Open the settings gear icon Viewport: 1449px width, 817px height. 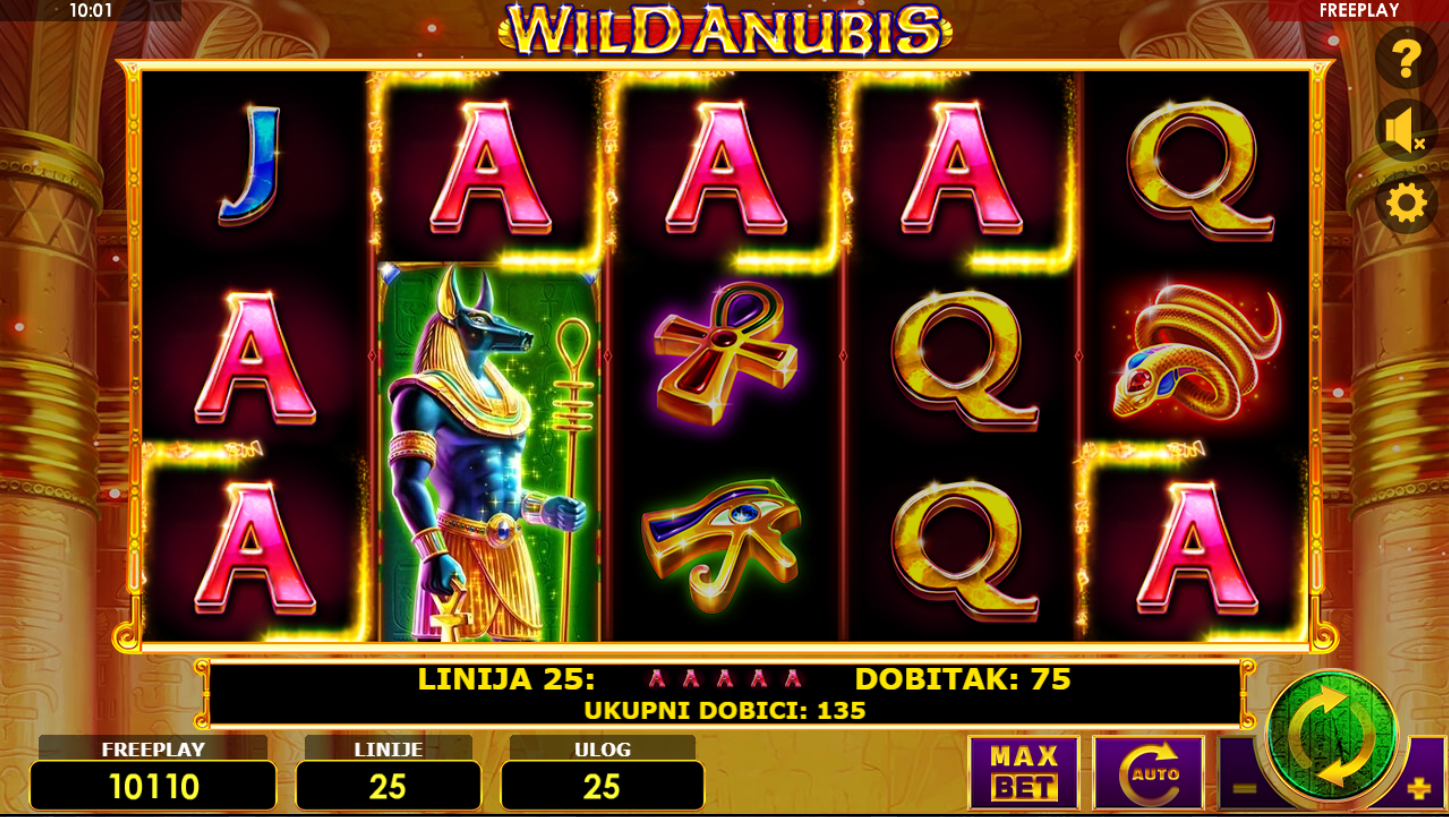click(1406, 204)
